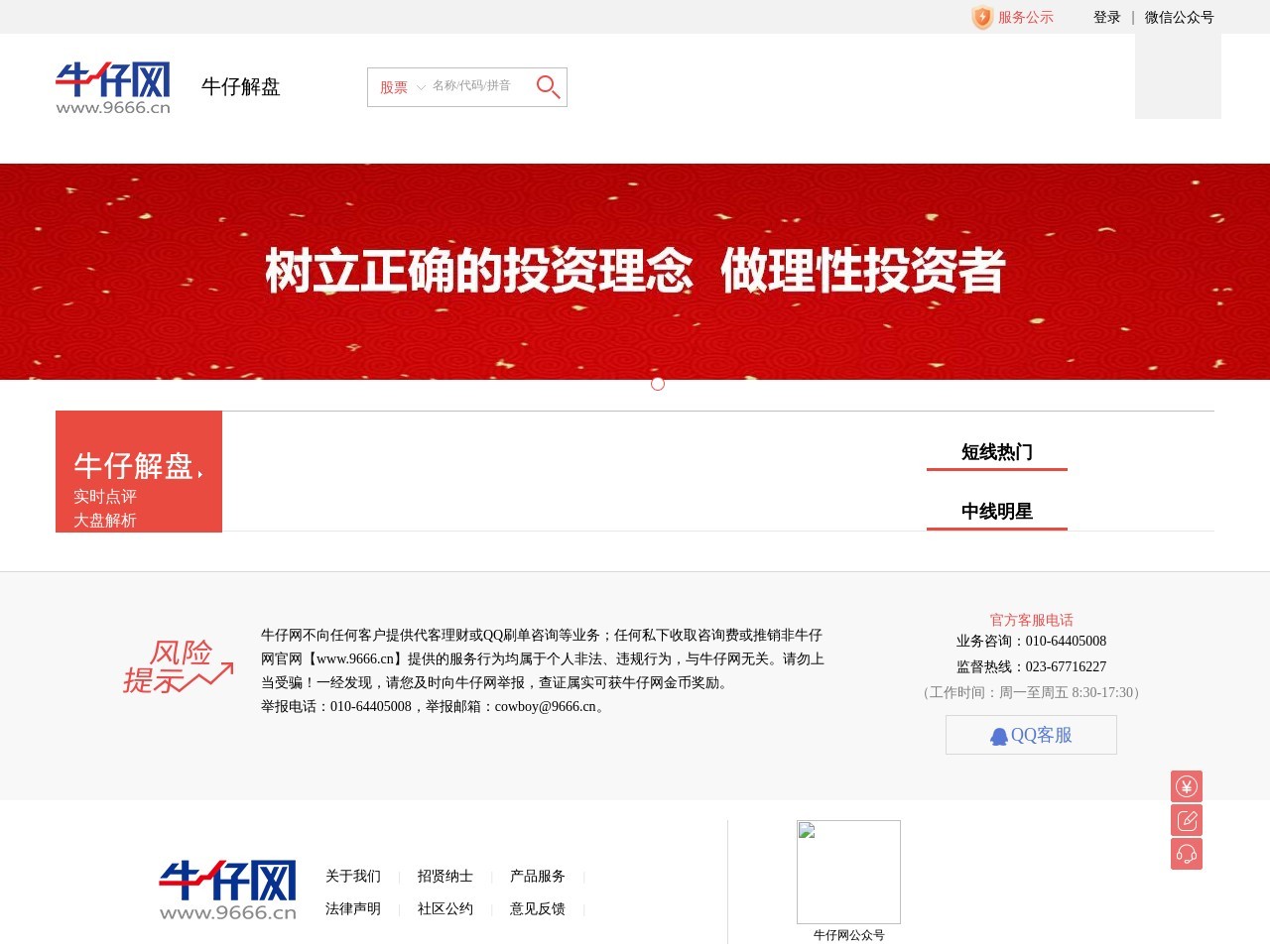The width and height of the screenshot is (1270, 952).
Task: Click the 牛仔网公众号 caption under the QR code
Action: (x=849, y=935)
